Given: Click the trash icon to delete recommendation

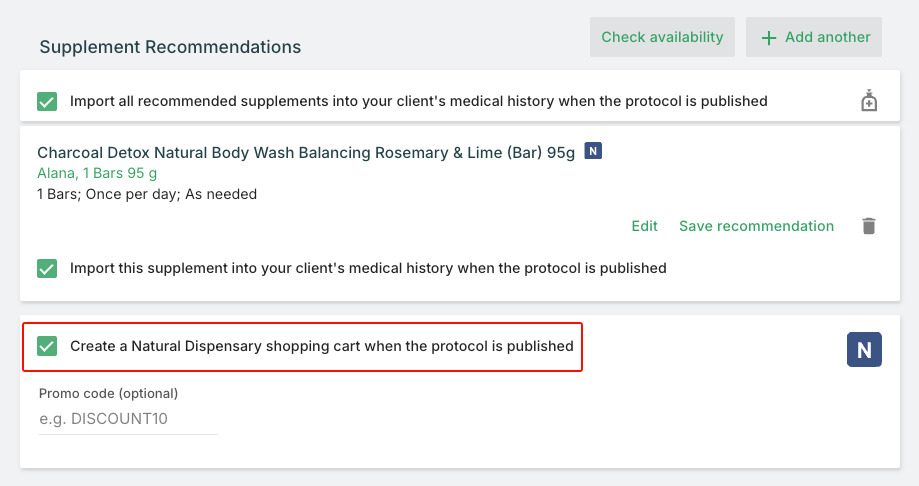Looking at the screenshot, I should pyautogui.click(x=869, y=226).
